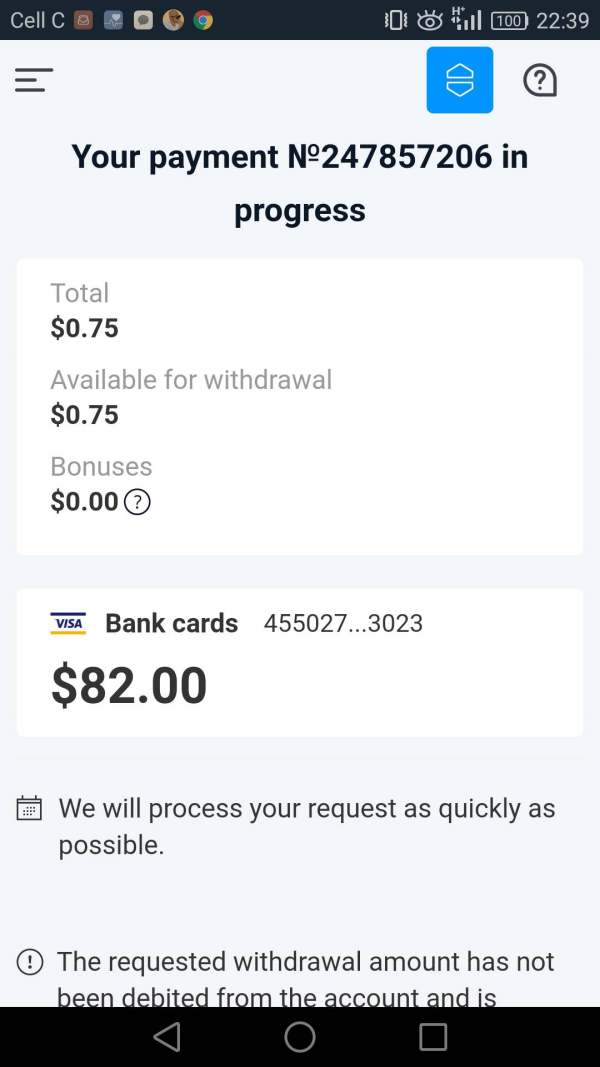Screen dimensions: 600x1067
Task: Tap the Bank cards label
Action: [171, 623]
